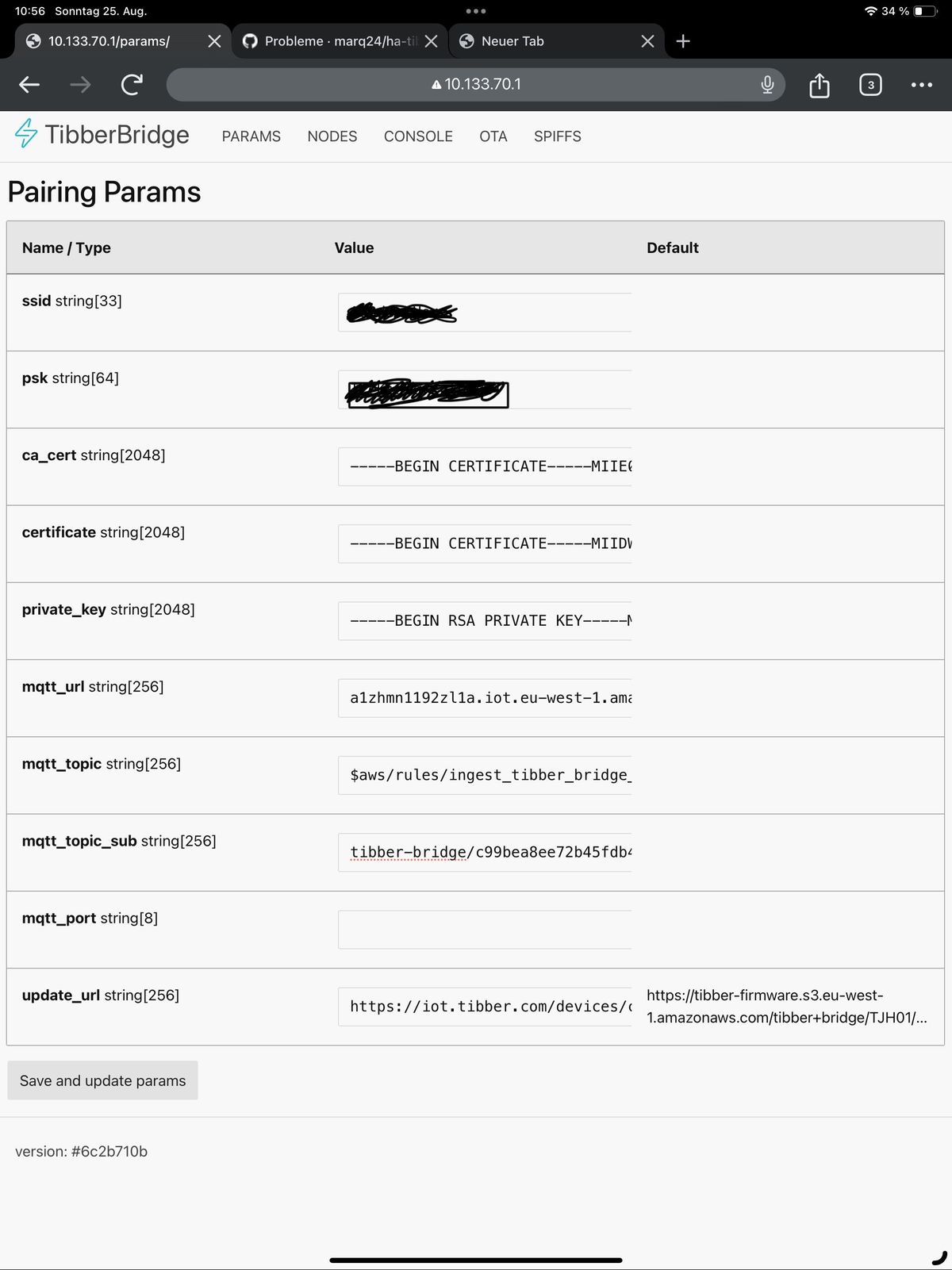Open the OTA page
Image resolution: width=952 pixels, height=1270 pixels.
coord(493,136)
